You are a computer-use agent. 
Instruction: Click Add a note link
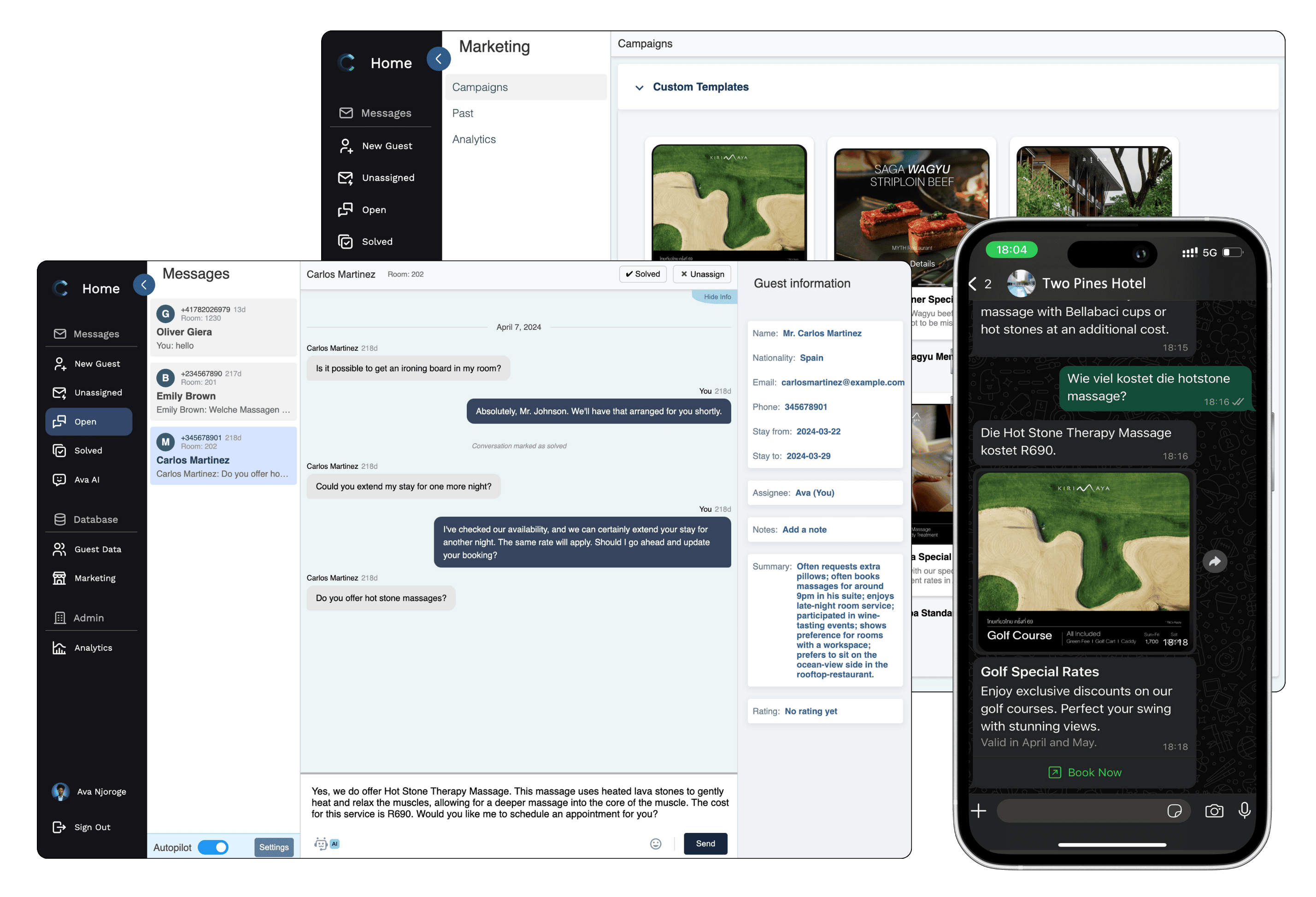click(804, 530)
